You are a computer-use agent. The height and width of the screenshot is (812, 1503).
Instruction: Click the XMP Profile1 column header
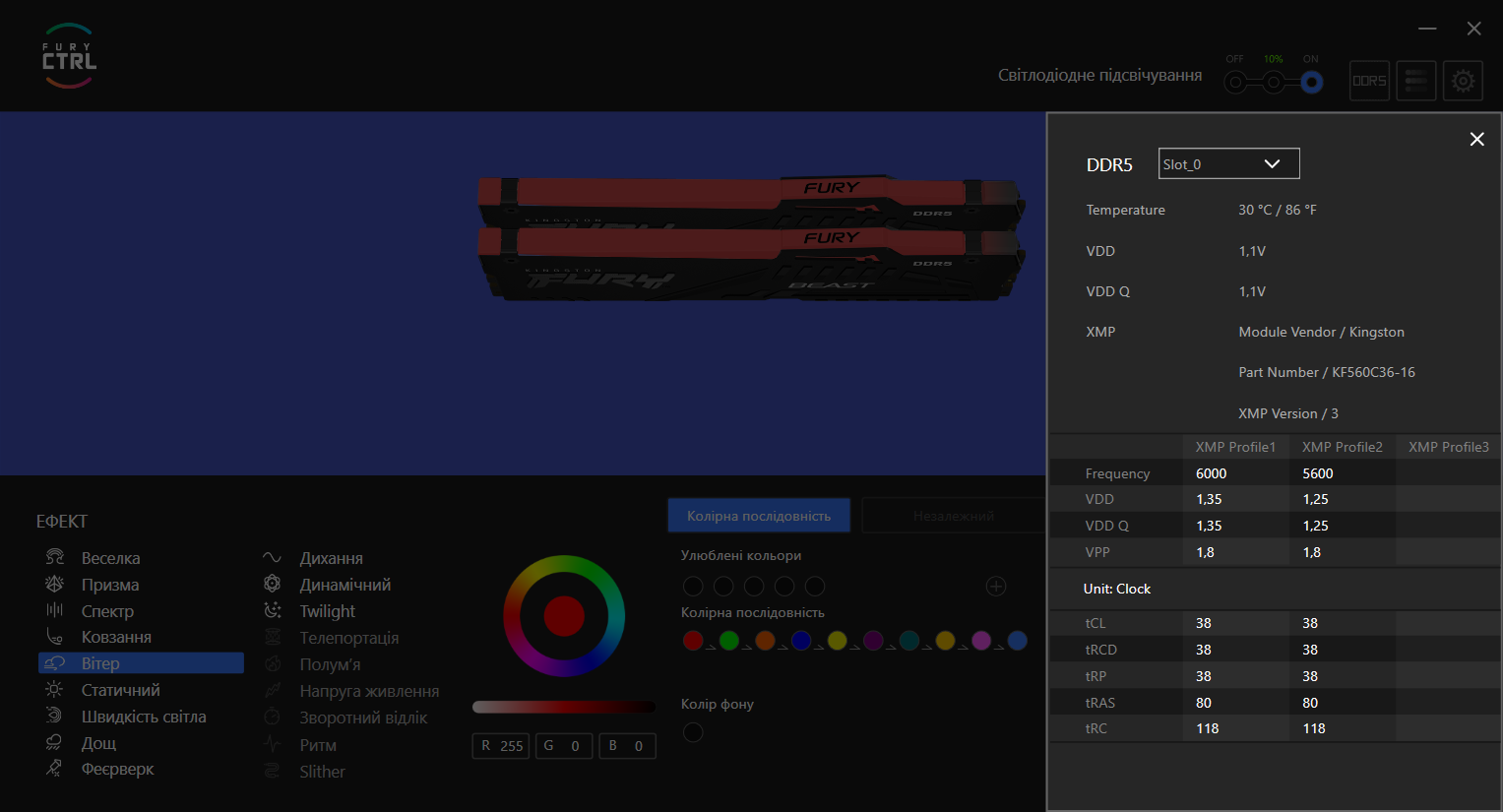1235,447
